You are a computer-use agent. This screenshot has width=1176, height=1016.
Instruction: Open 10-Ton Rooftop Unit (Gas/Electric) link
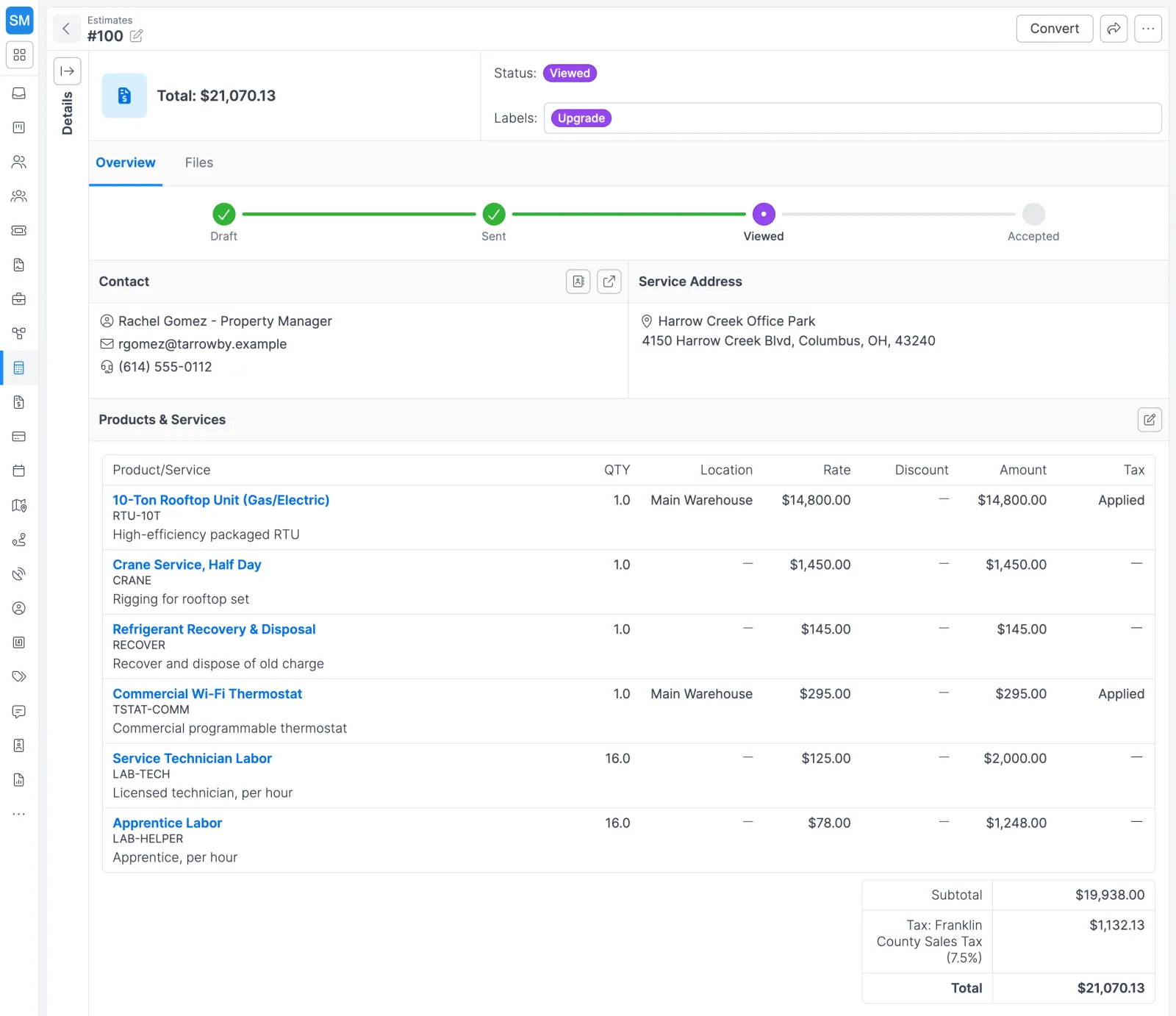pyautogui.click(x=221, y=500)
